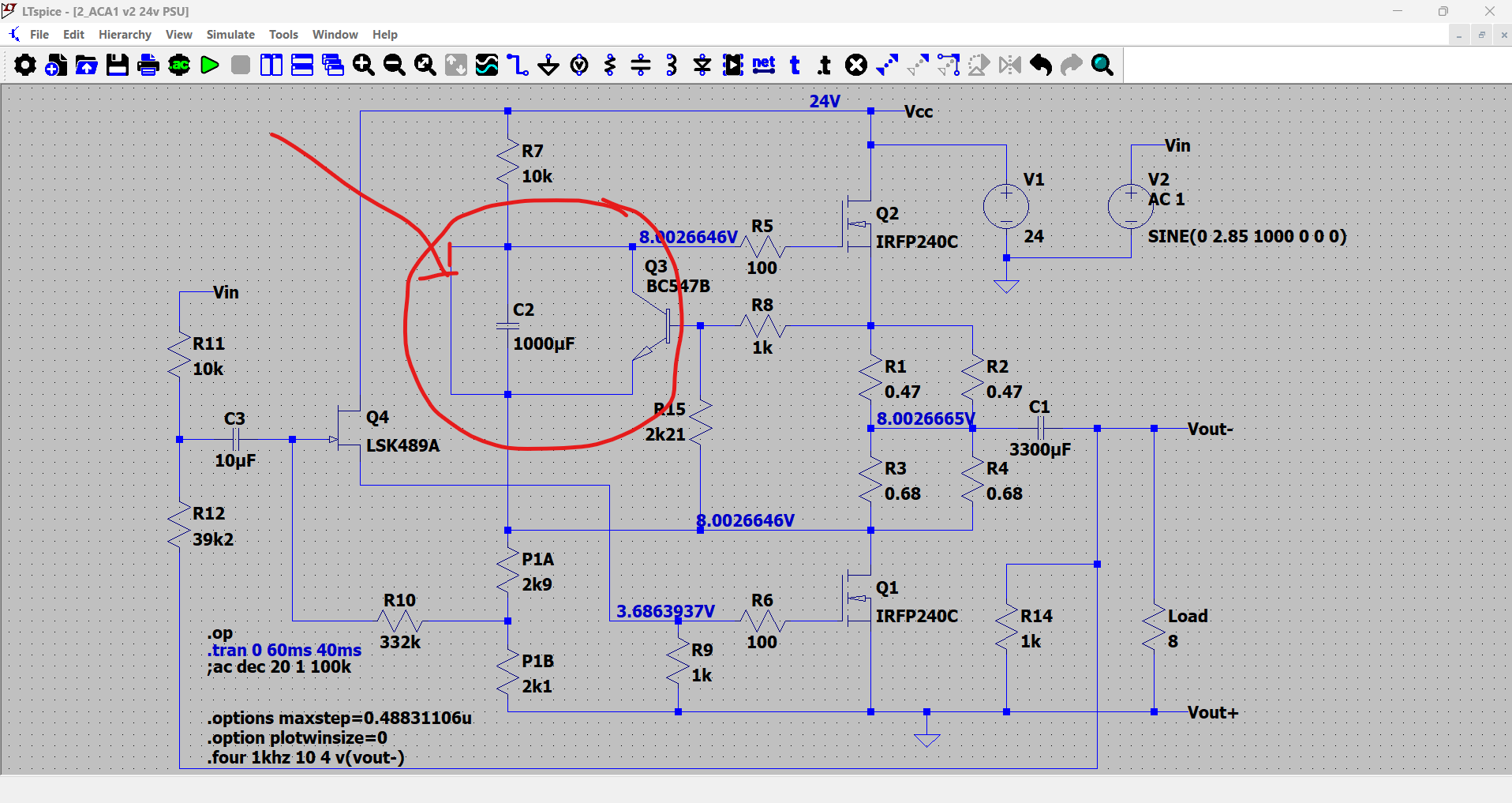Click the '3300µF' capacitor value
Screen dimensions: 1512x803
(1040, 449)
